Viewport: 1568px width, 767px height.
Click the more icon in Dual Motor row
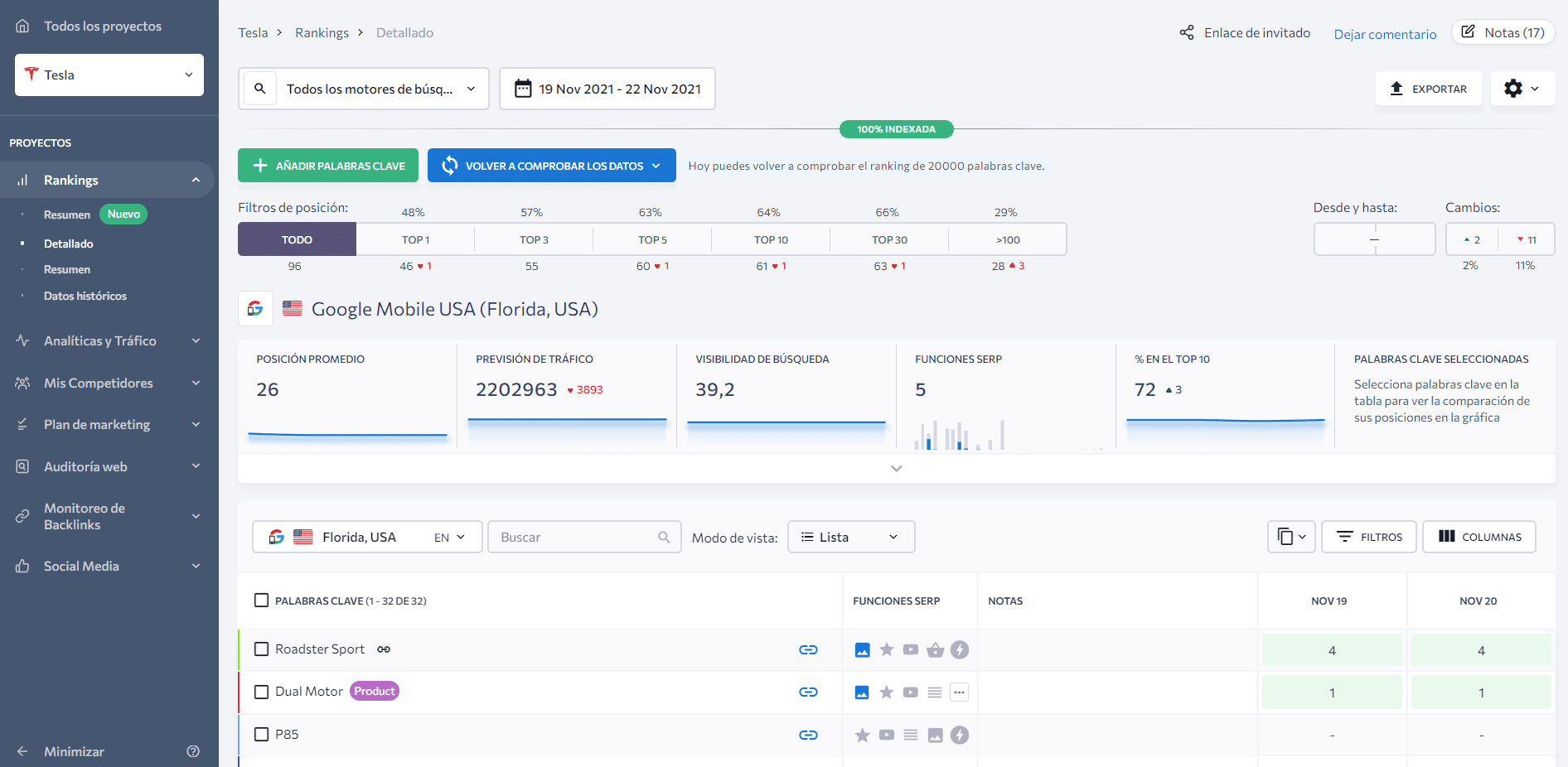[x=959, y=692]
